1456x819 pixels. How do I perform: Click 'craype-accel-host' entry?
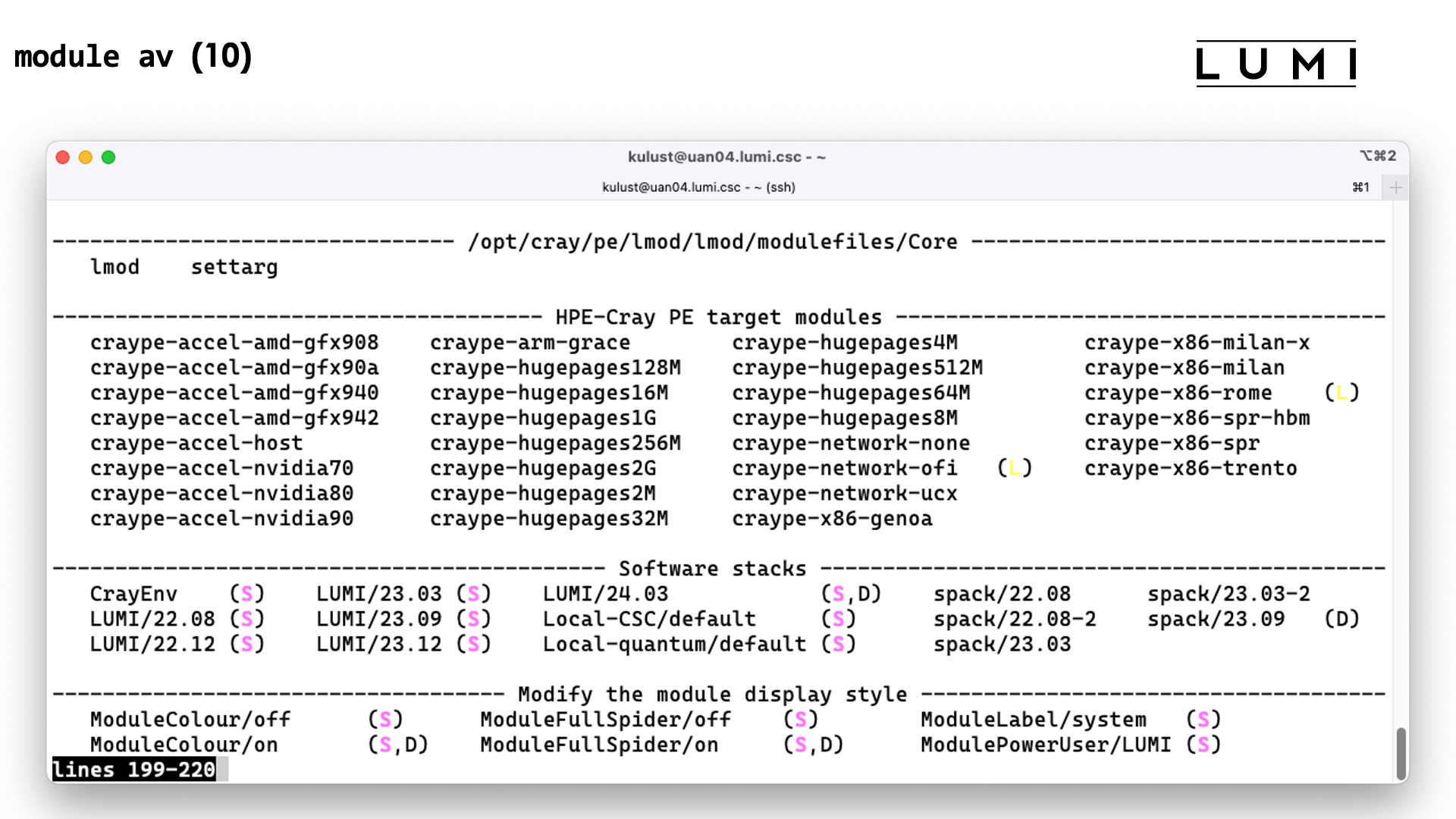pos(196,443)
